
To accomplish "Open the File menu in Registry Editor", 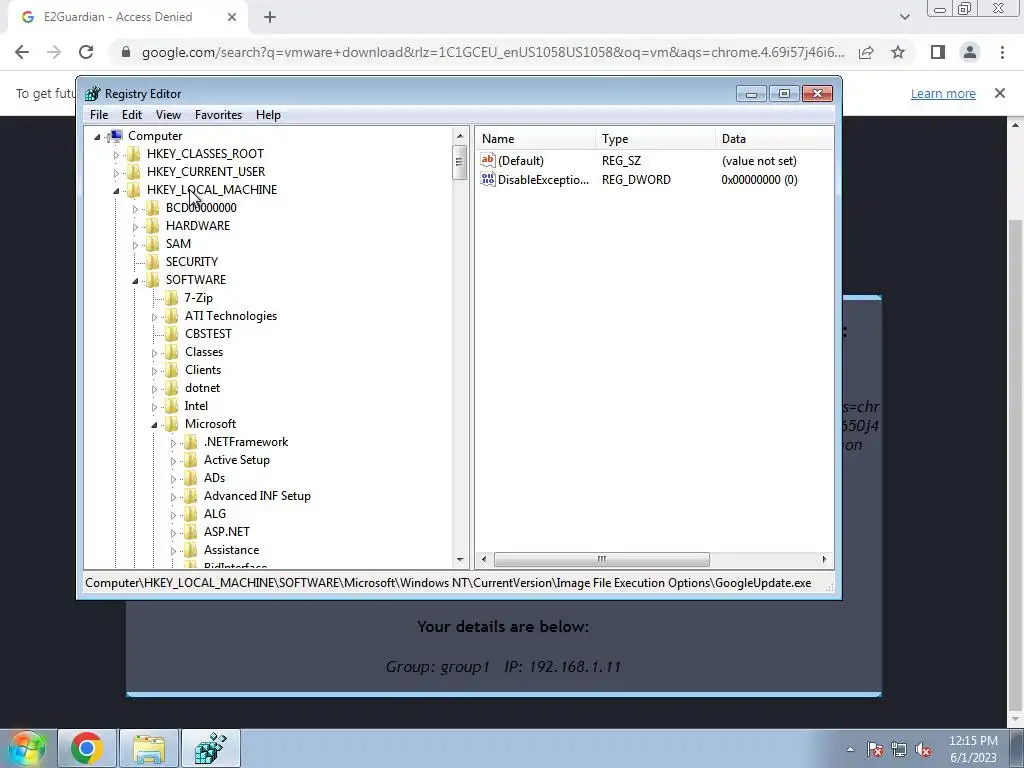I will click(x=99, y=115).
